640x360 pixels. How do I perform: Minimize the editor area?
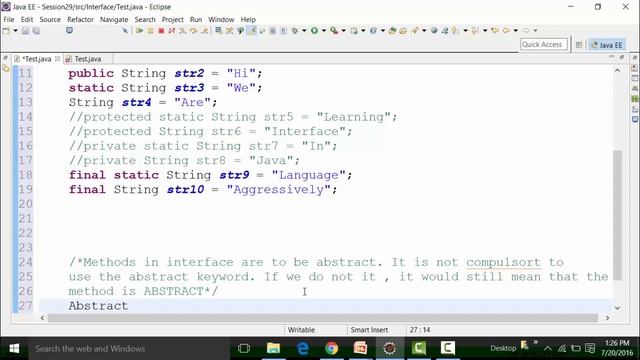[611, 57]
